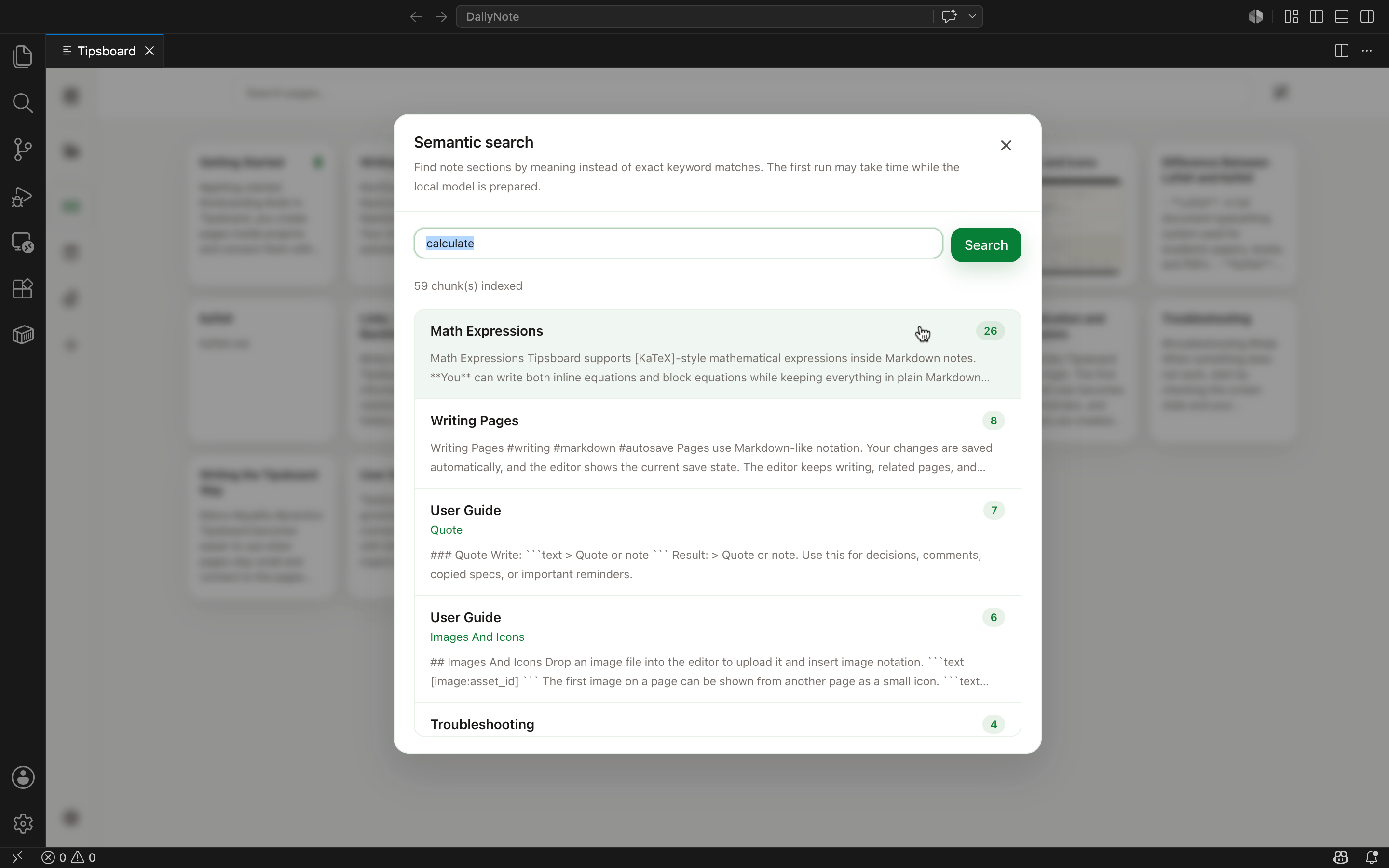Image resolution: width=1389 pixels, height=868 pixels.
Task: Split the editor to the right
Action: pyautogui.click(x=1341, y=51)
